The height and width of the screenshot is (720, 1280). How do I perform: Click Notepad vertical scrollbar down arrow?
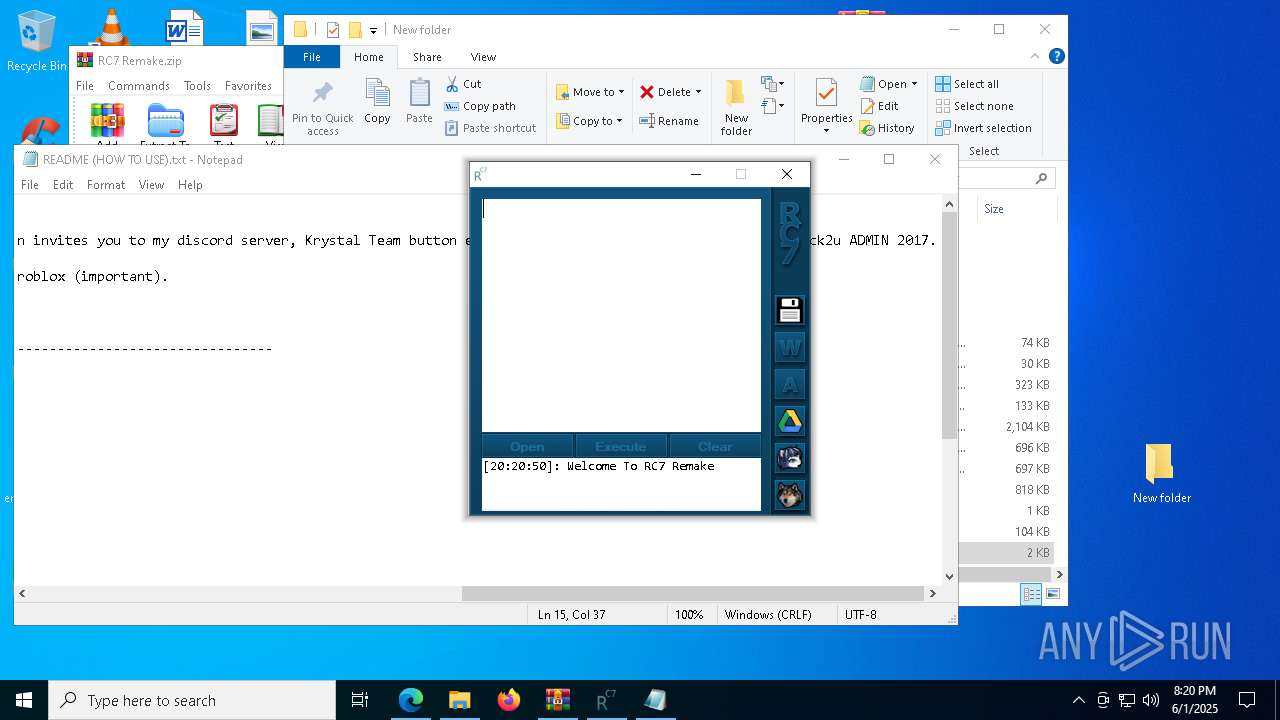tap(950, 576)
